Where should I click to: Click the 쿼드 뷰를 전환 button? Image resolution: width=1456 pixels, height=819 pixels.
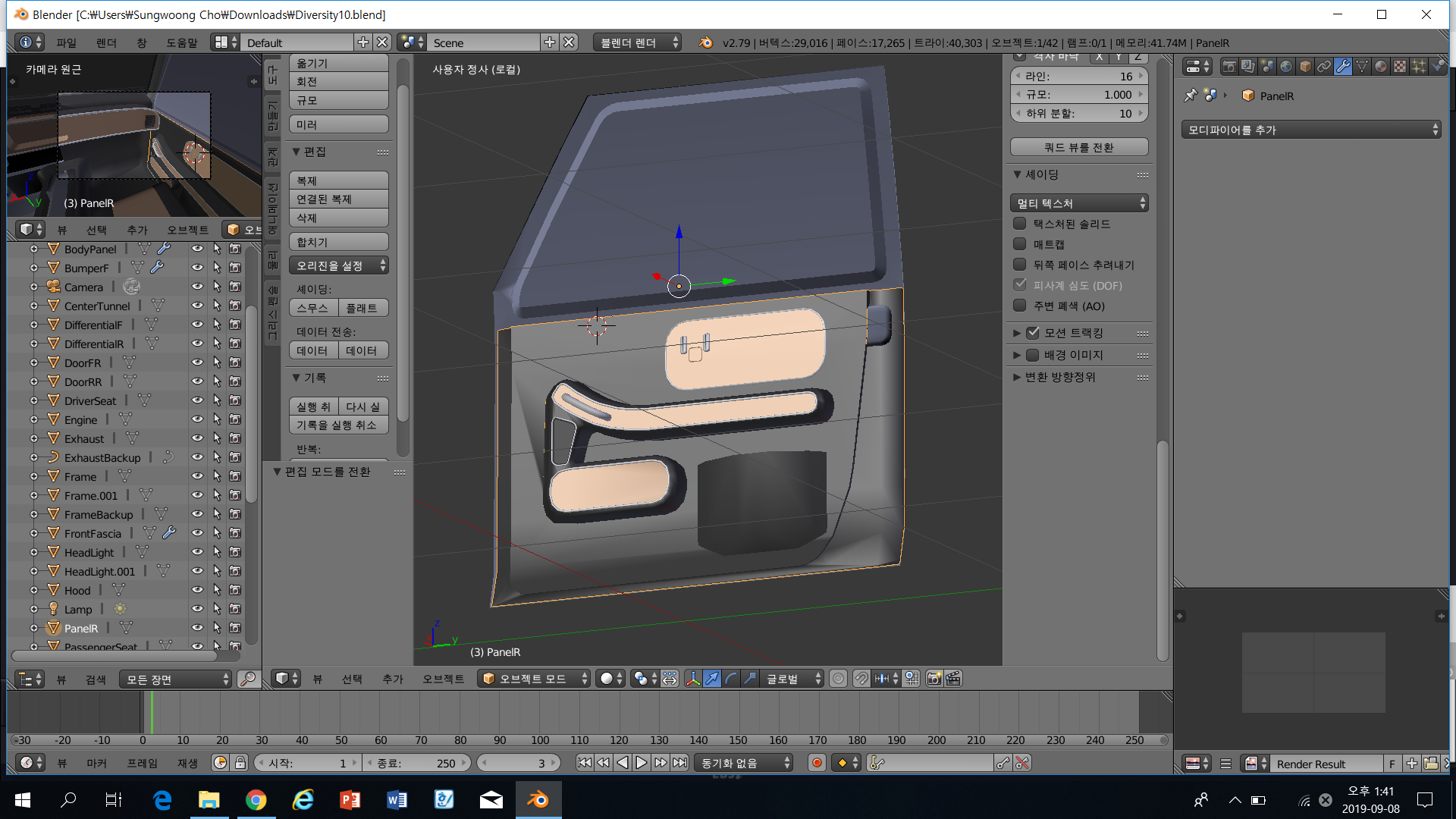tap(1079, 147)
